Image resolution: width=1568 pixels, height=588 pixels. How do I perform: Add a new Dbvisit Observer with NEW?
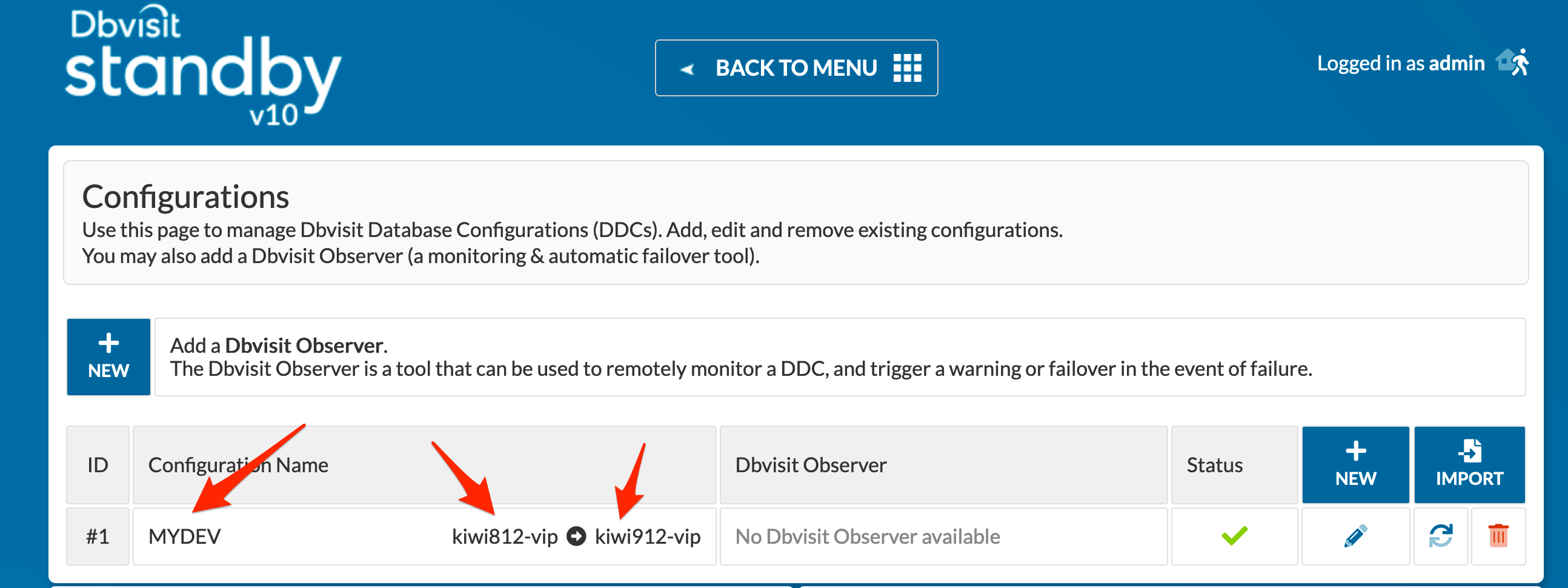[x=108, y=356]
